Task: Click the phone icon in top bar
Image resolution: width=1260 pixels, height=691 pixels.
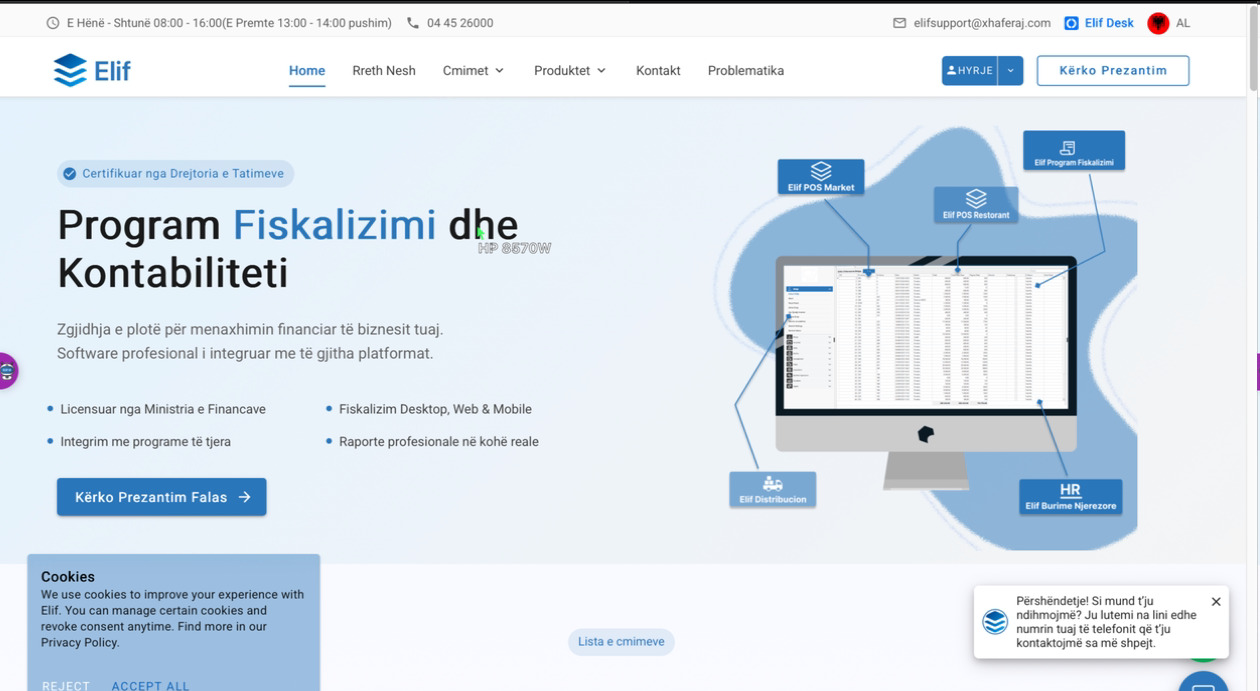Action: tap(413, 23)
